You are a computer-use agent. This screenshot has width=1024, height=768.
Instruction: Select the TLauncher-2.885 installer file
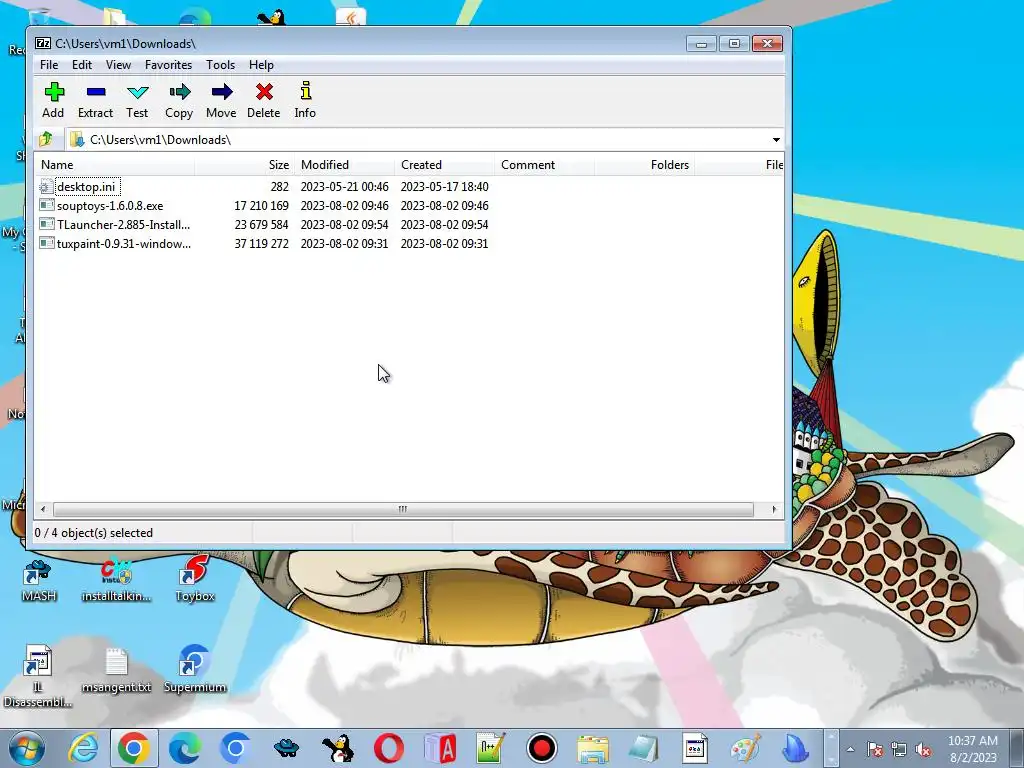tap(123, 225)
